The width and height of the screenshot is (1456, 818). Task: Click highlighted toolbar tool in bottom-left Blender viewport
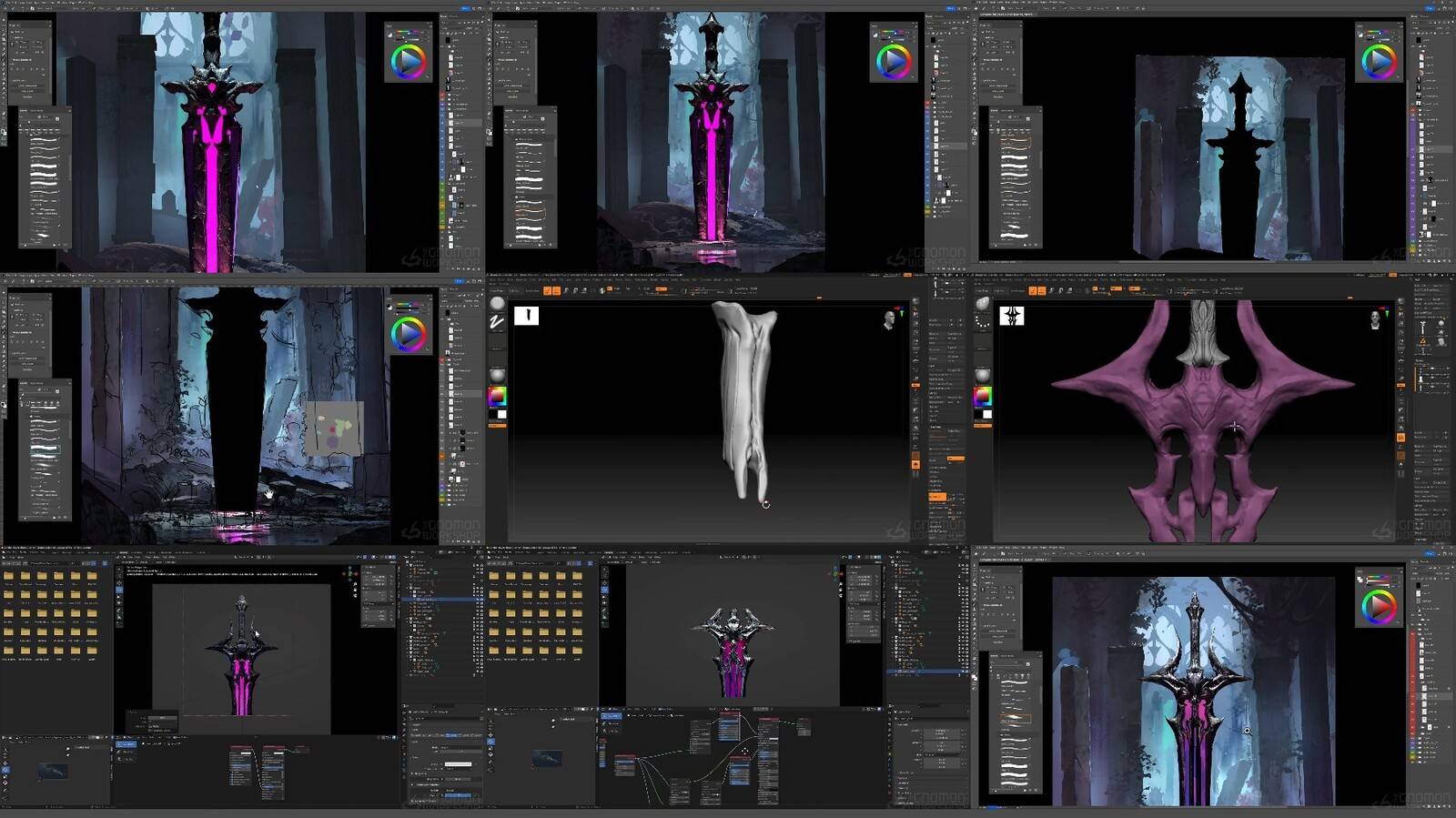coord(119,590)
